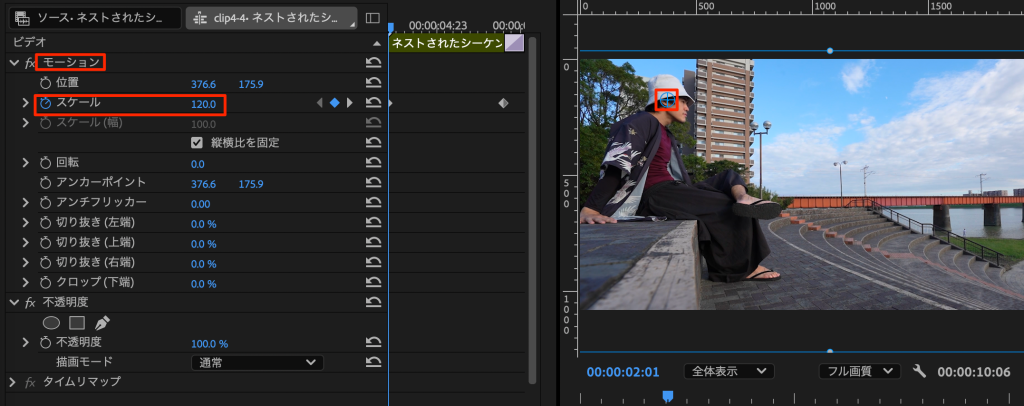Open the 全体表示 zoom level dropdown
The image size is (1024, 406).
[x=729, y=371]
